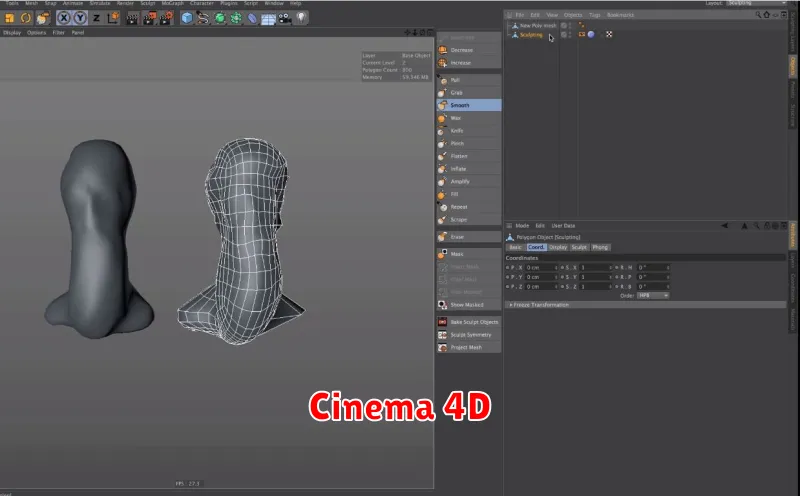The width and height of the screenshot is (800, 496).
Task: Select the Mask sculpt tool
Action: (468, 254)
